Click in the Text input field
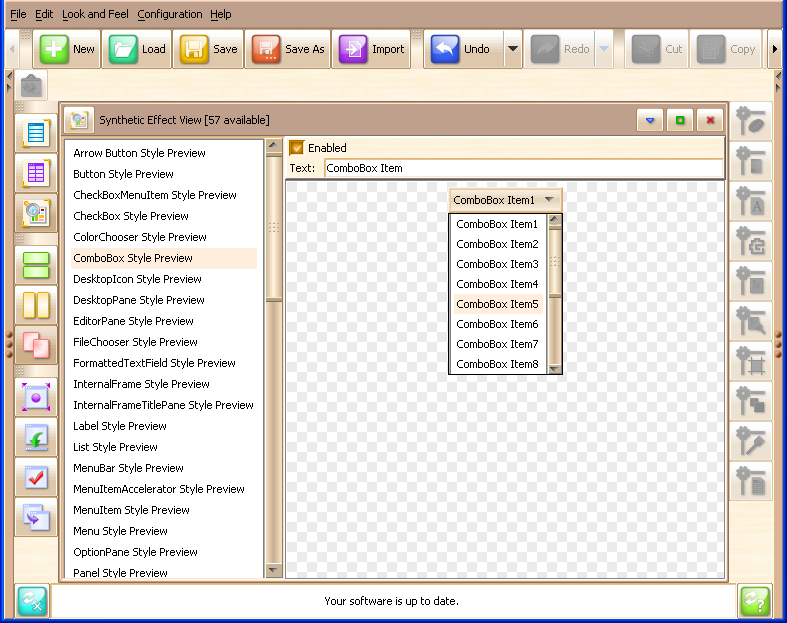The height and width of the screenshot is (623, 787). tap(523, 168)
